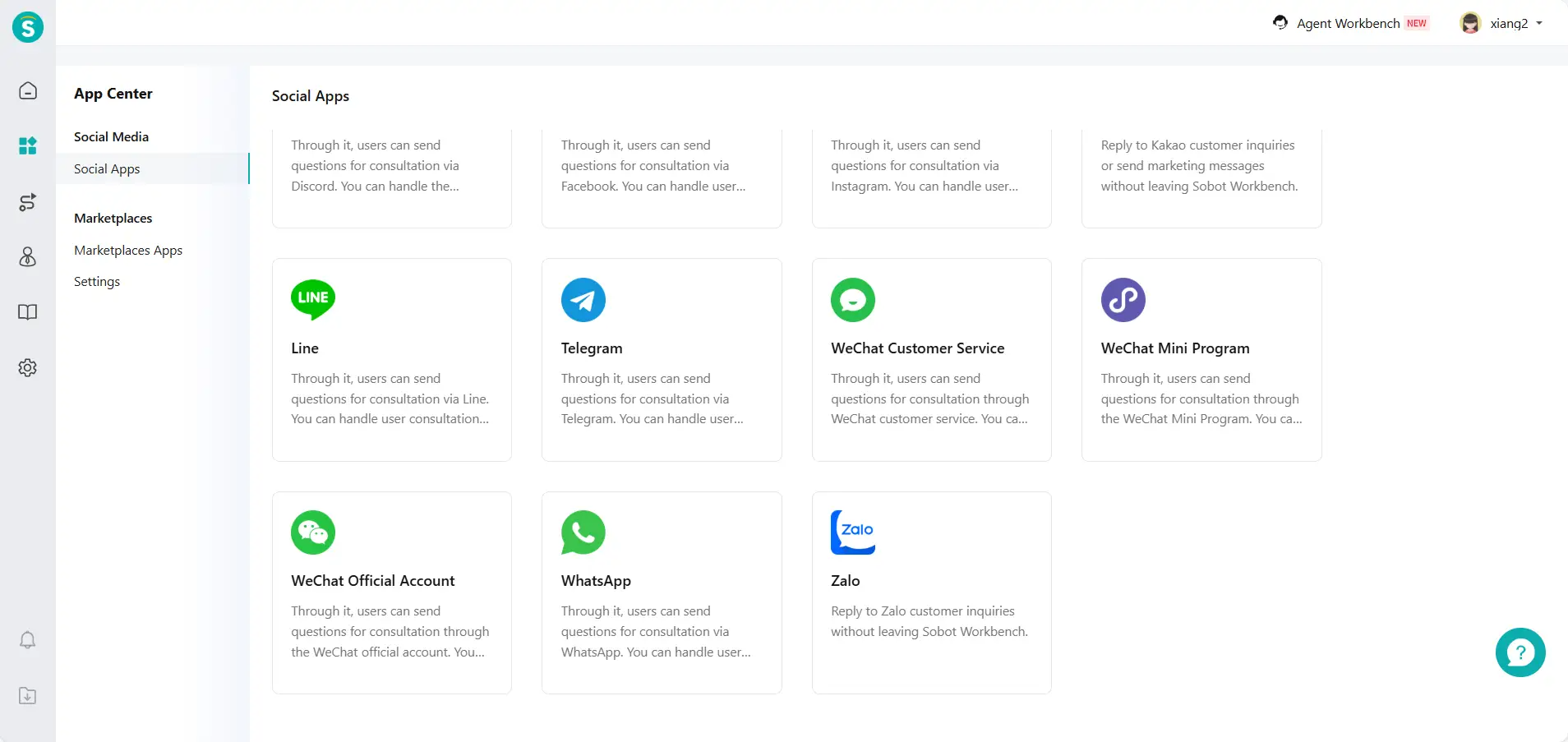Click the App Center panel title
Viewport: 1568px width, 742px height.
coord(113,94)
